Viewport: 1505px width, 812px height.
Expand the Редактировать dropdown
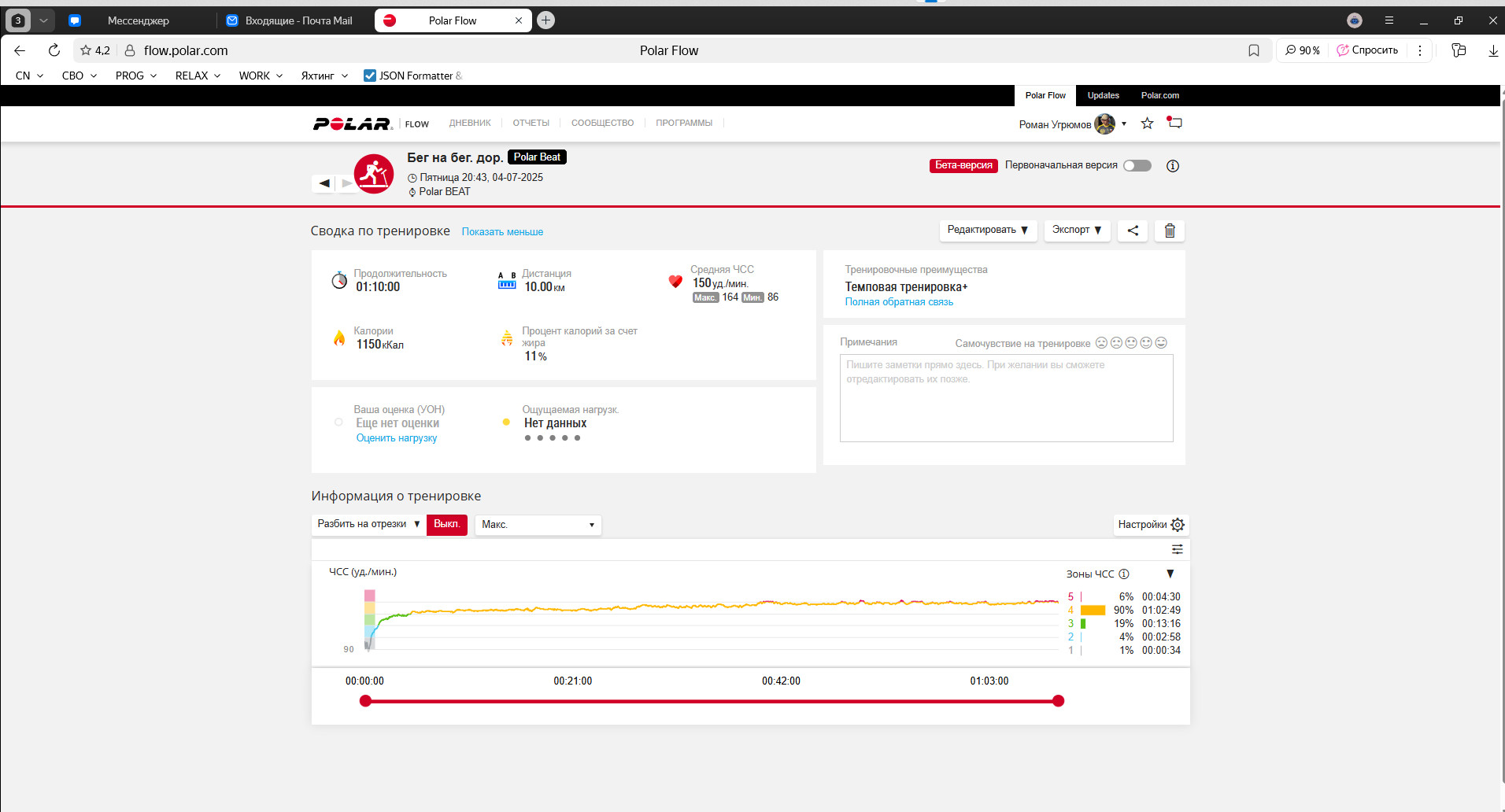(x=988, y=231)
